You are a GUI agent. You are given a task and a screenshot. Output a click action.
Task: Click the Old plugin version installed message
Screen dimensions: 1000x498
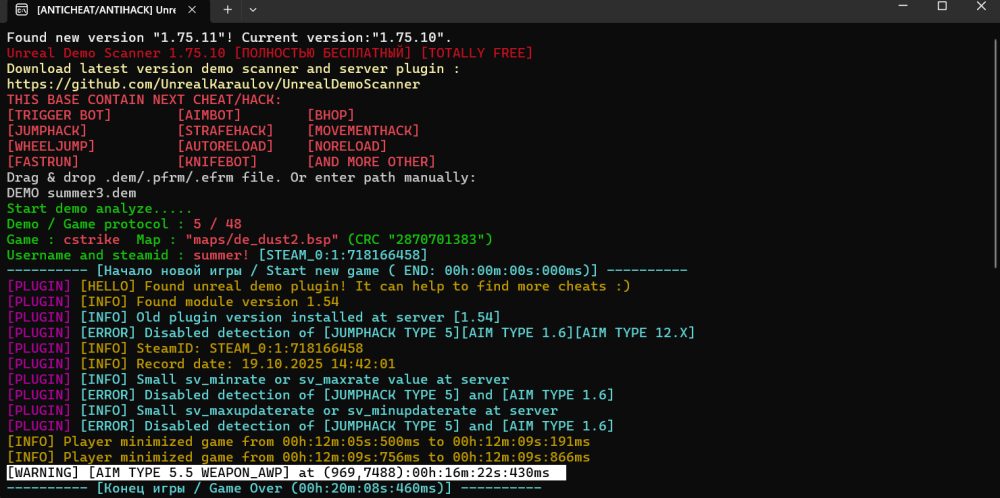coord(282,317)
